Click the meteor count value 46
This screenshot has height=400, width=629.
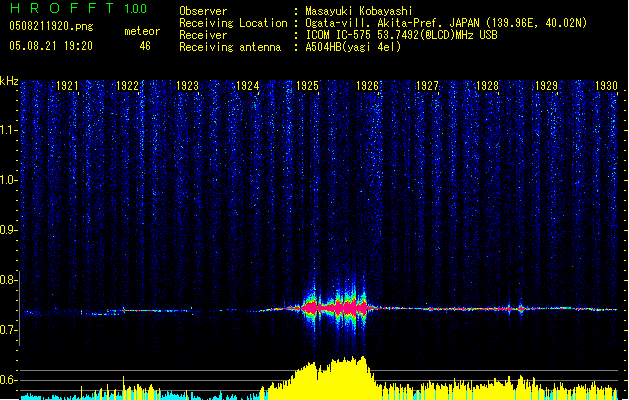pyautogui.click(x=145, y=46)
